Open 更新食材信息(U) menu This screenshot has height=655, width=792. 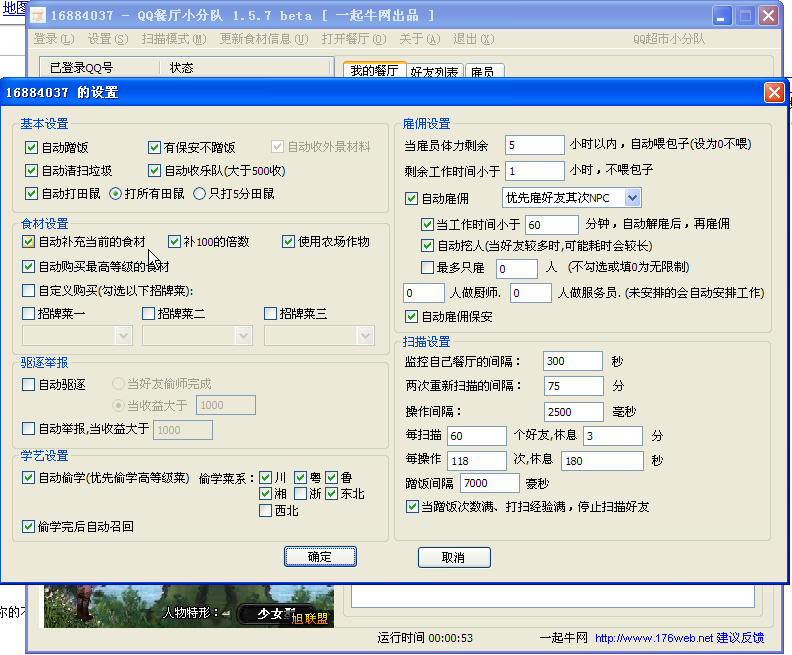coord(264,39)
